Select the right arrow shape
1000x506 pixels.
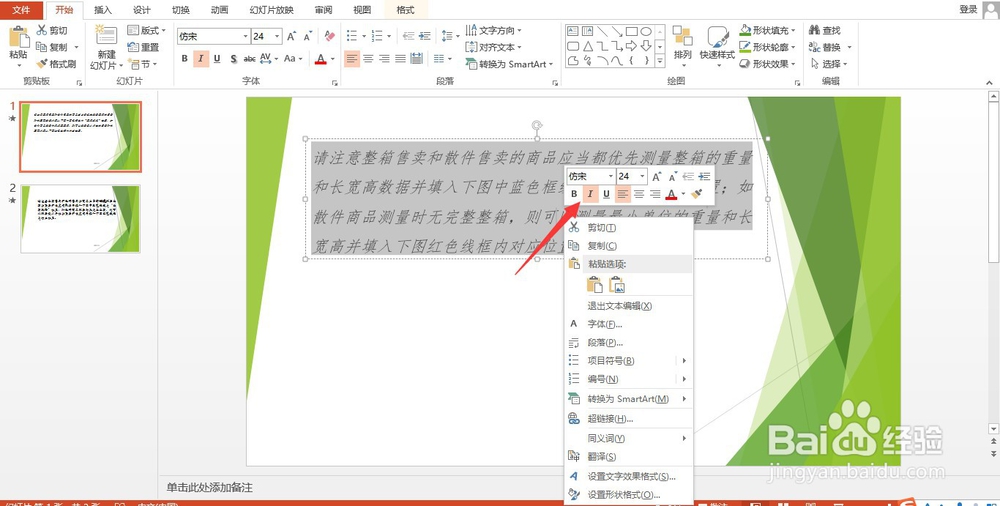631,46
